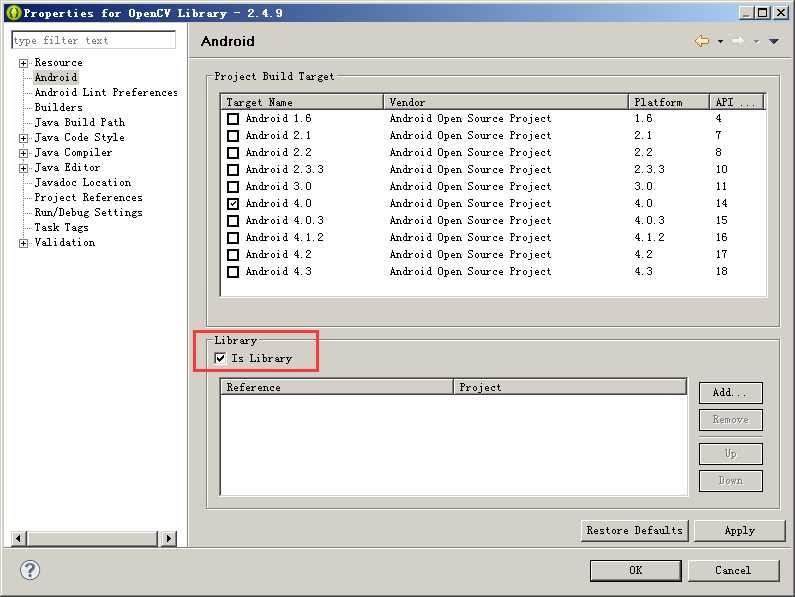Screen dimensions: 795x597
Task: Check the Android 4.1.2 target checkbox
Action: pyautogui.click(x=233, y=238)
